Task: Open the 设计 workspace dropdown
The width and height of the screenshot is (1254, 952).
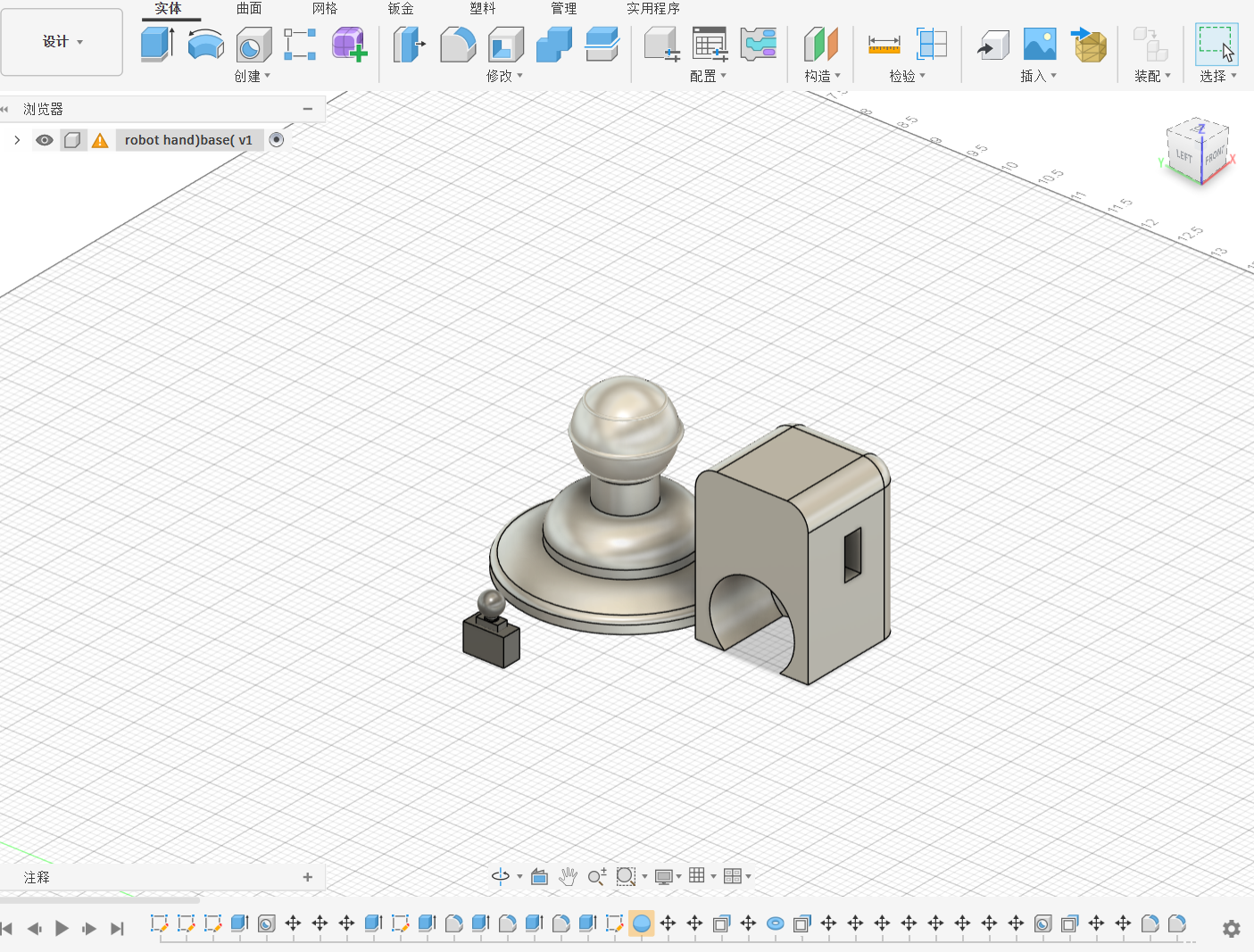Action: [62, 42]
